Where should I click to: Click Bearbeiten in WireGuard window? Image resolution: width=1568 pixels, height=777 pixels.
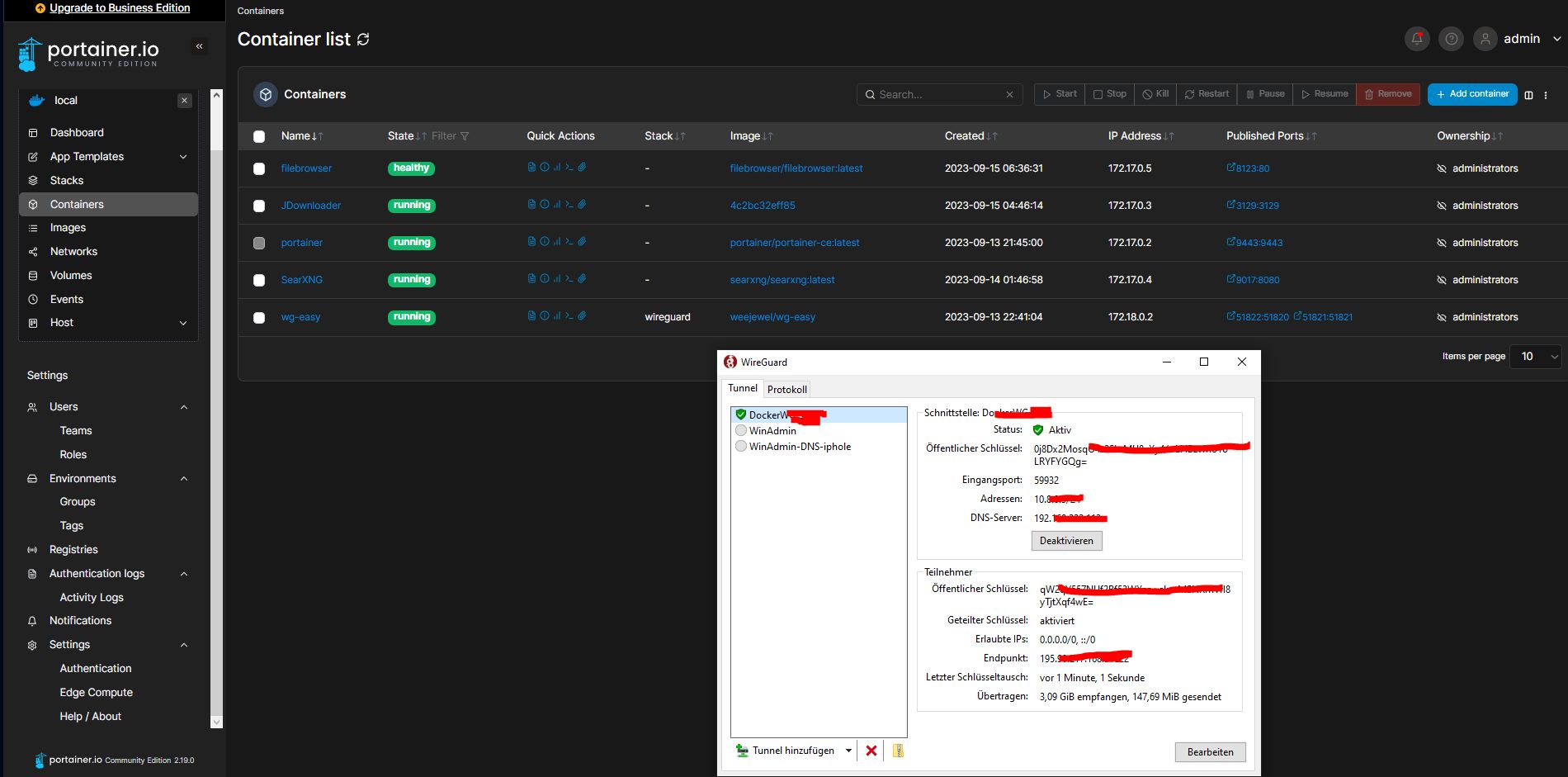1210,752
